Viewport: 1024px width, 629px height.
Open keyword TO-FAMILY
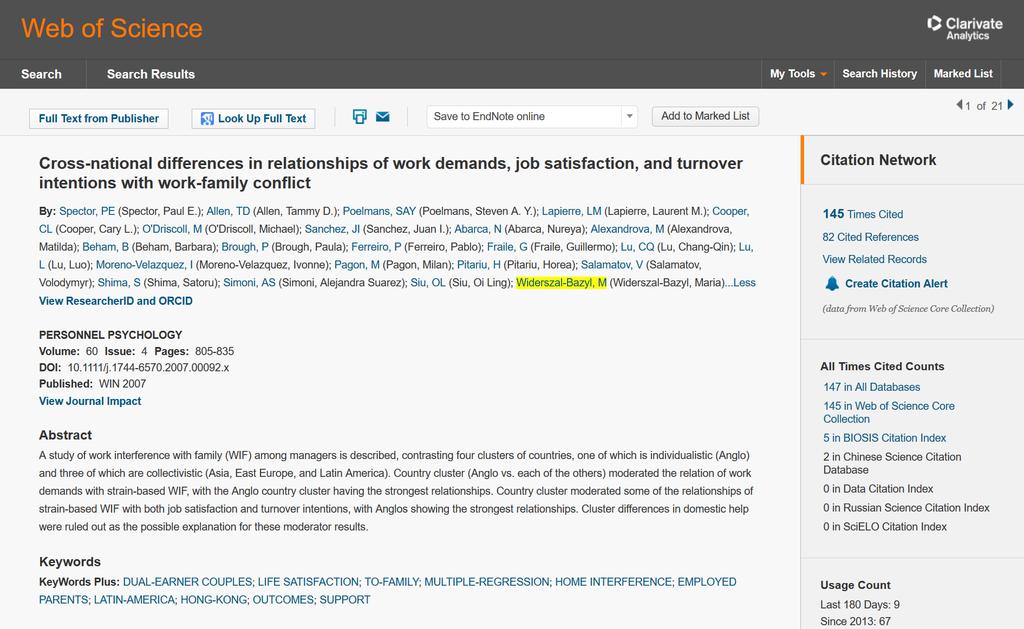point(391,582)
